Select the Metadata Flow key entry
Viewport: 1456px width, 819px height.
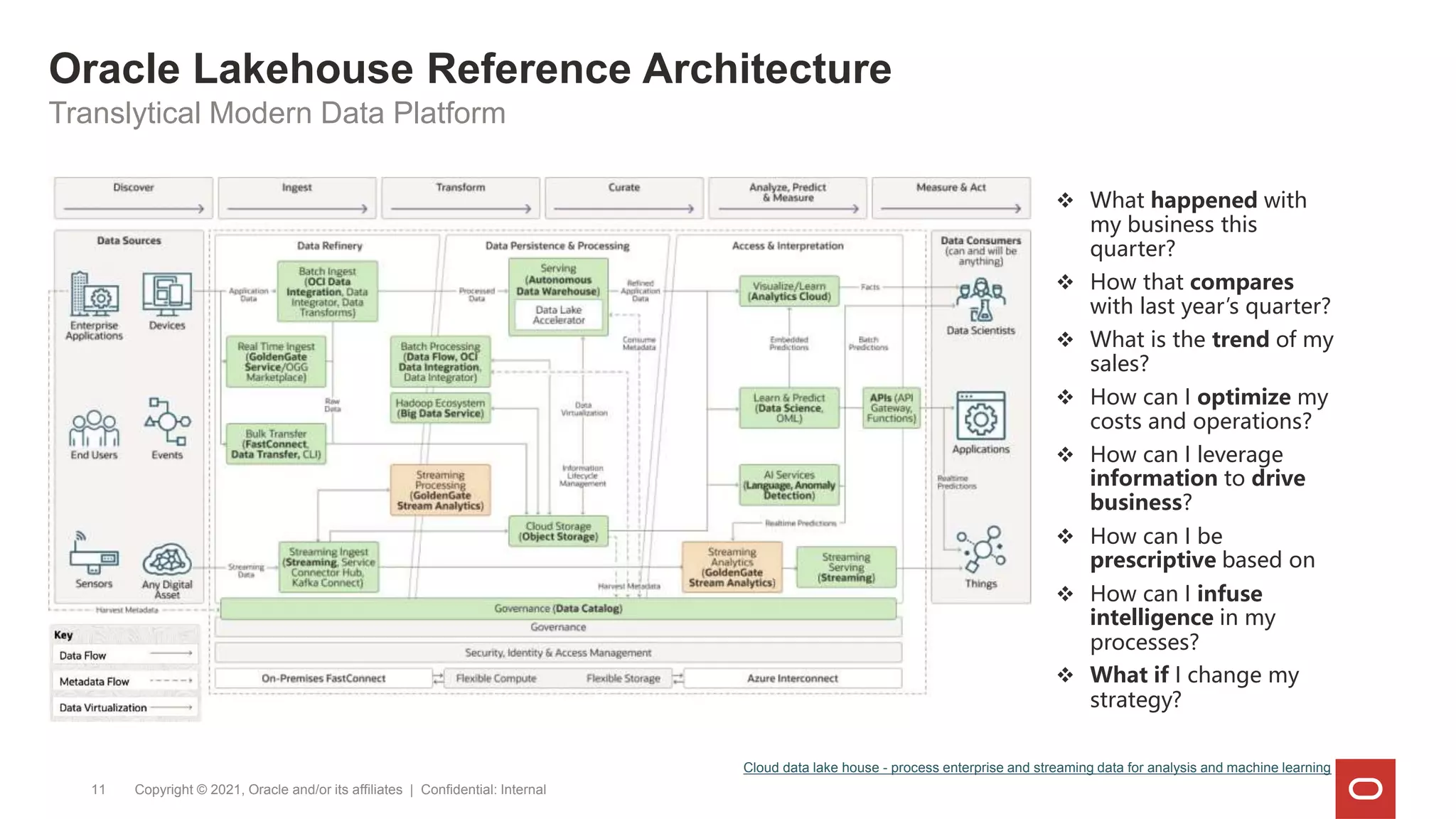pos(125,681)
